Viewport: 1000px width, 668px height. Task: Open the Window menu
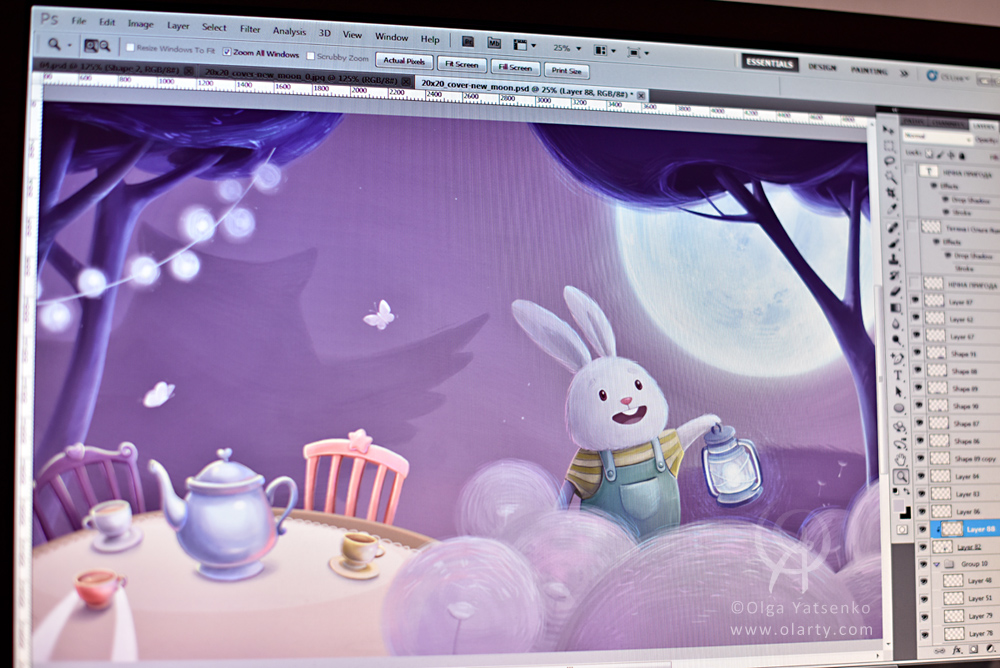tap(392, 36)
